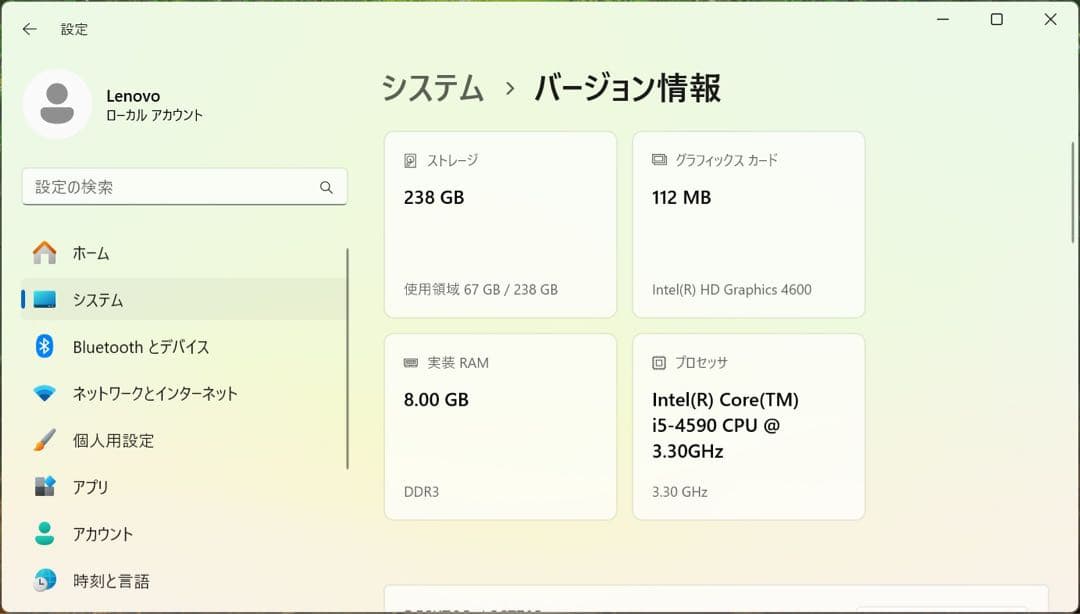Click the RAM icon on 実装 RAM card

(x=409, y=362)
